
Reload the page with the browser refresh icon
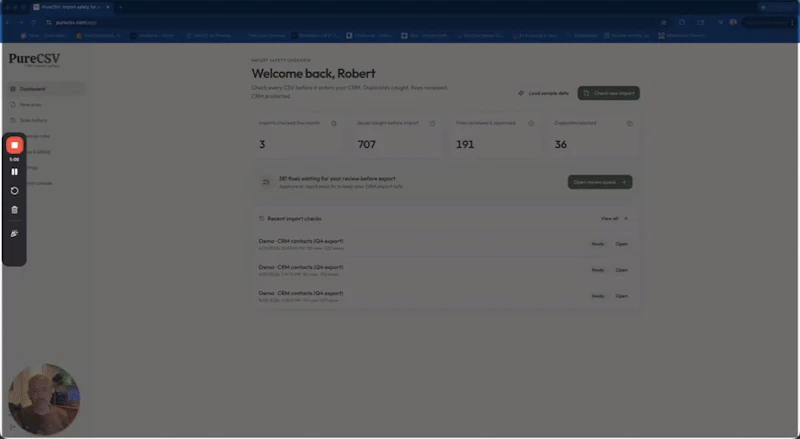click(x=34, y=22)
